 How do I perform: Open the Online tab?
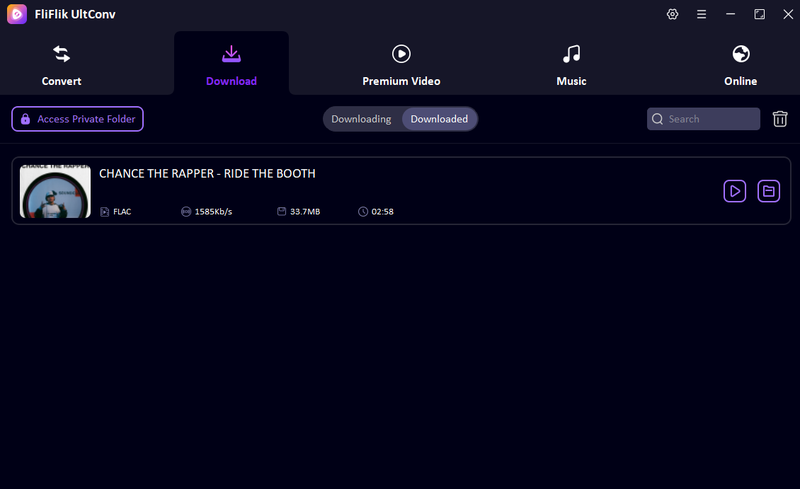pyautogui.click(x=740, y=66)
